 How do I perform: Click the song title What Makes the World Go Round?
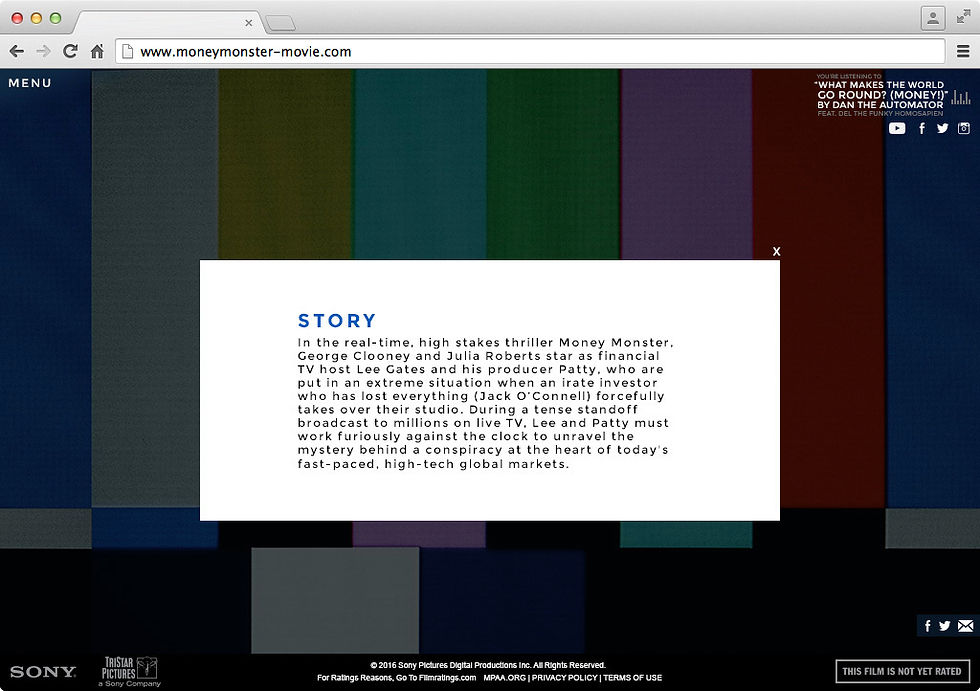(x=881, y=90)
